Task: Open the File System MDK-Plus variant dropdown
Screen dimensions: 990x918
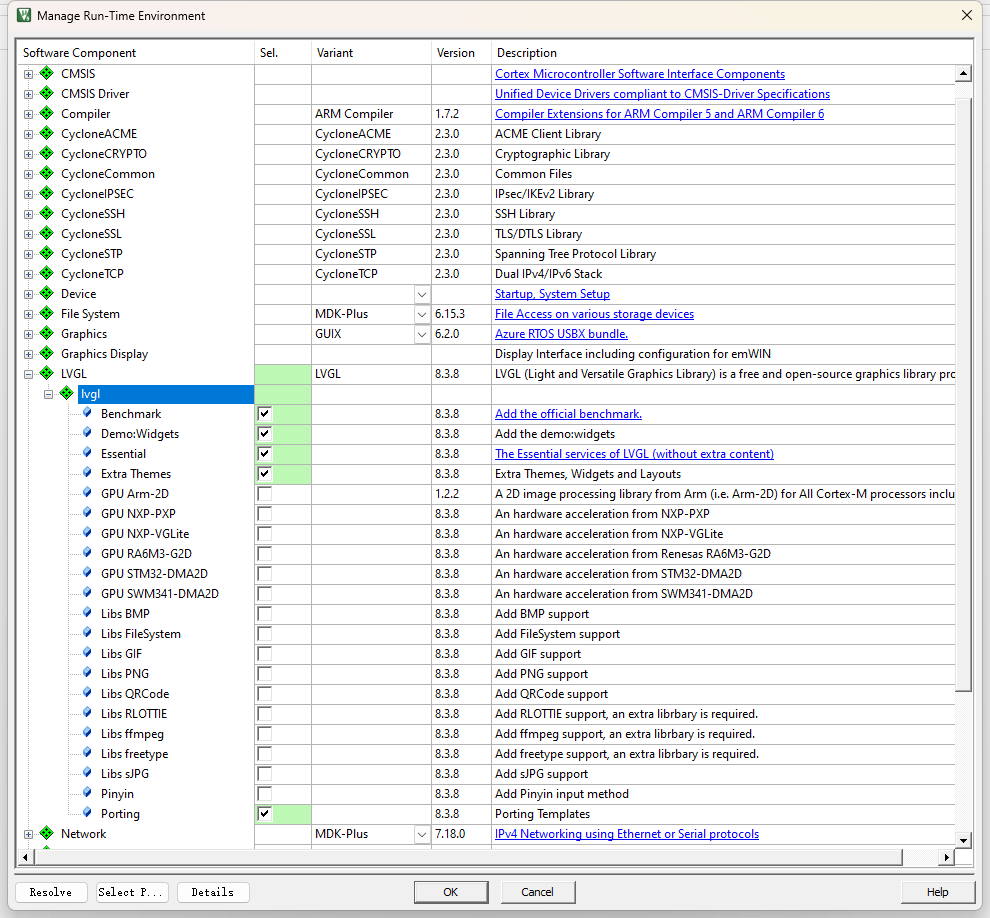Action: click(x=422, y=314)
